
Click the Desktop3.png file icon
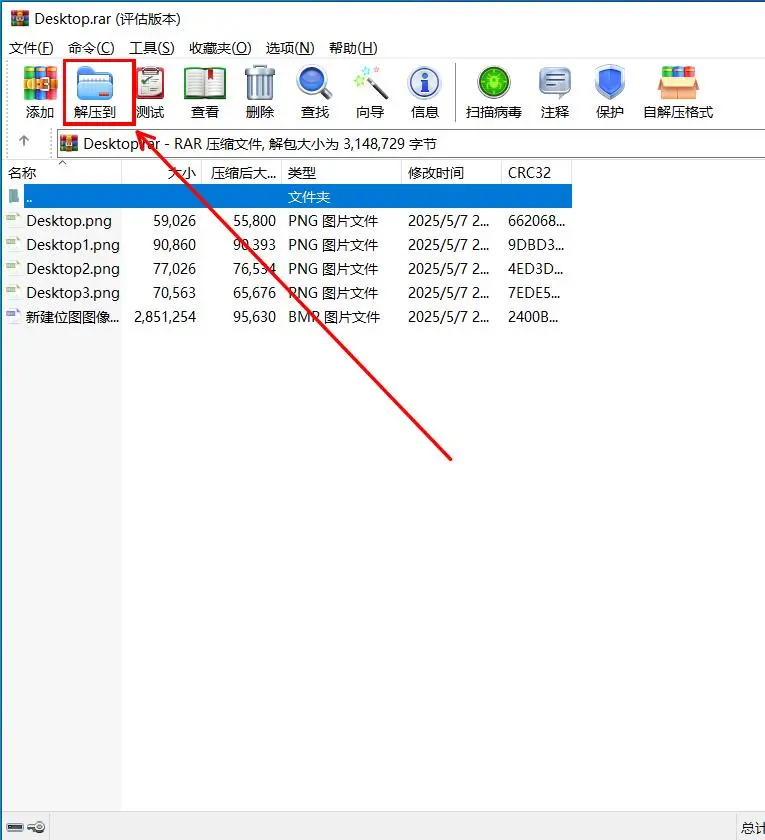(x=13, y=292)
